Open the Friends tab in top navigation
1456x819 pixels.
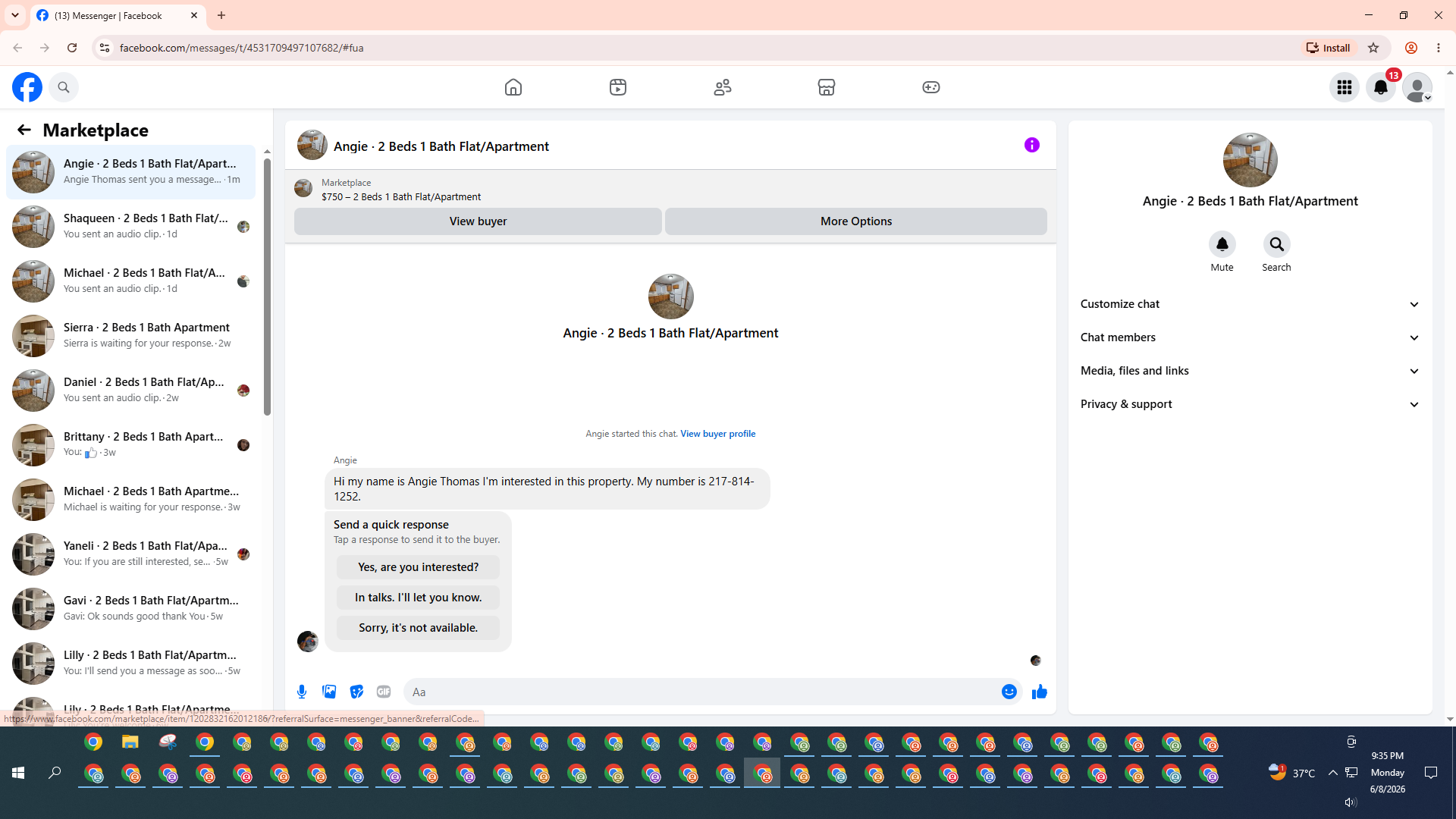pyautogui.click(x=723, y=87)
